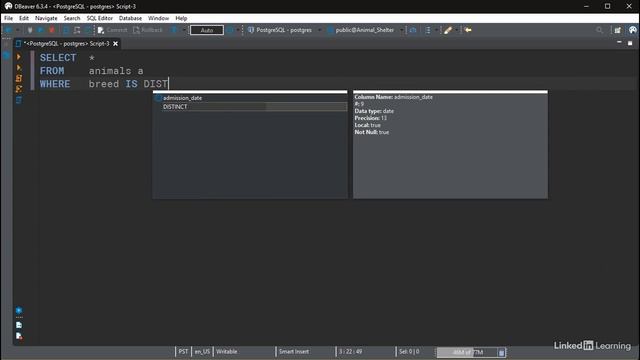Open the Database menu
Viewport: 640px width, 360px height.
coord(130,18)
